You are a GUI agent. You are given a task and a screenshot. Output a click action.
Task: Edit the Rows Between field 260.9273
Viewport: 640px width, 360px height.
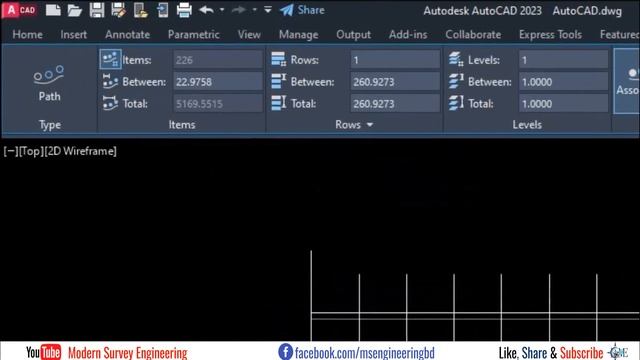click(395, 82)
